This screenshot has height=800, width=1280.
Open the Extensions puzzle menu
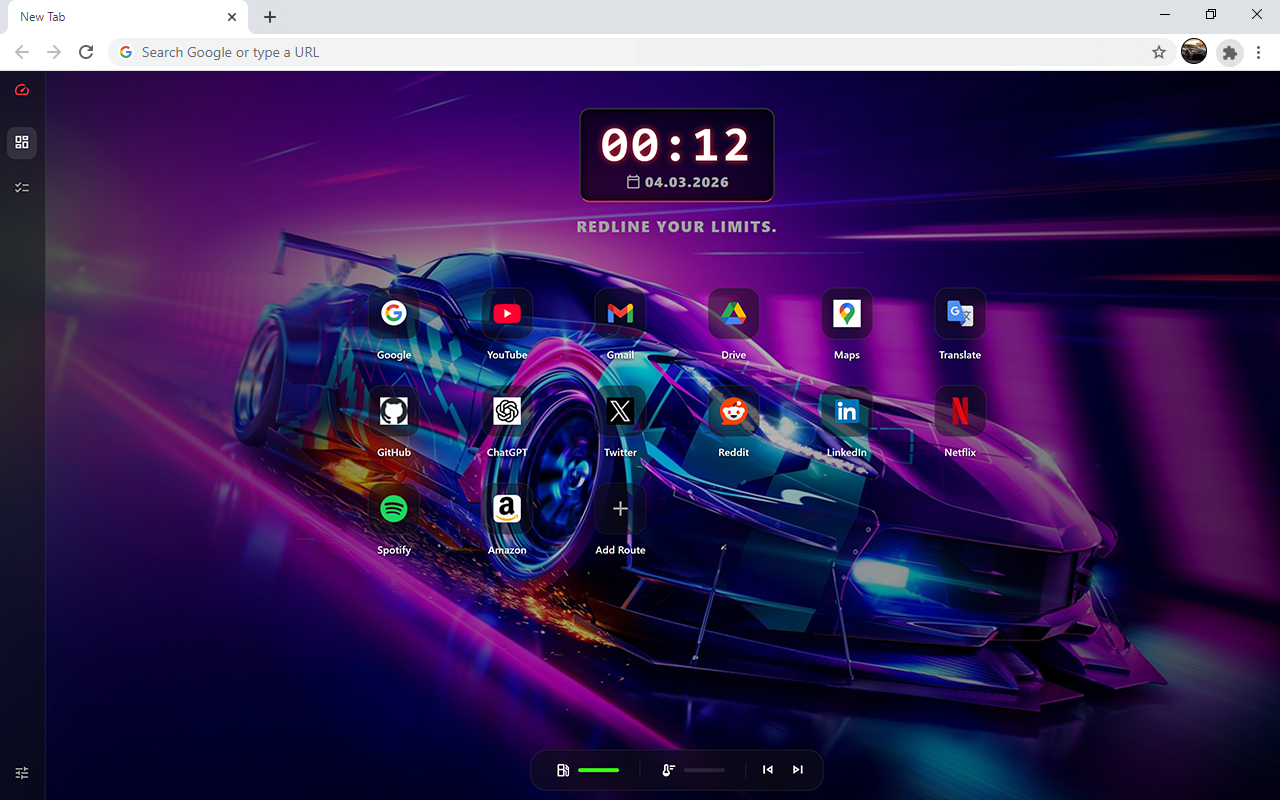[x=1229, y=52]
